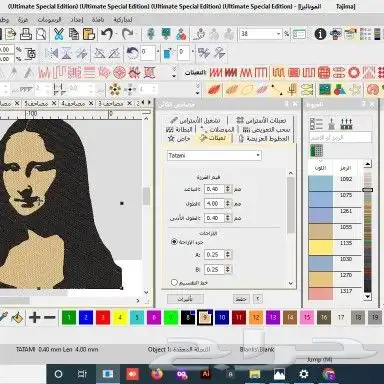Image resolution: width=384 pixels, height=384 pixels.
Task: Open Windows Settings gear in taskbar
Action: 304,374
